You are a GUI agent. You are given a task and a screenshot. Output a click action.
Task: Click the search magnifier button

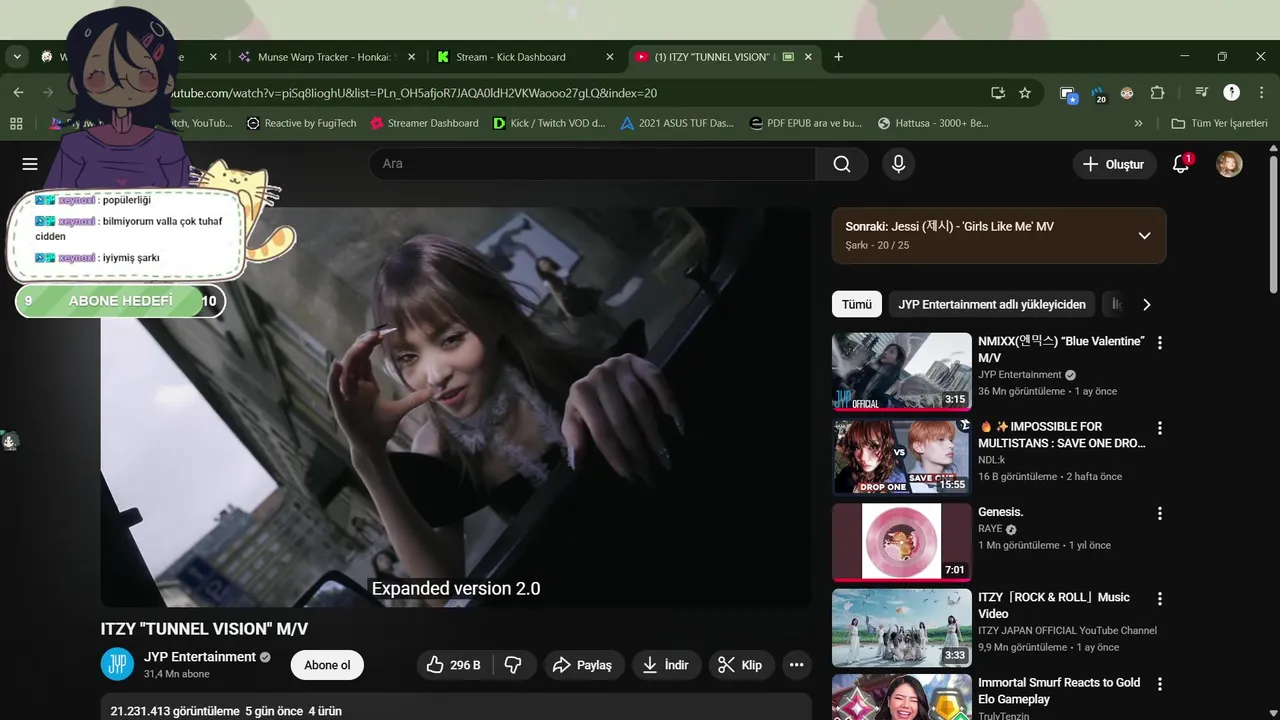point(842,164)
